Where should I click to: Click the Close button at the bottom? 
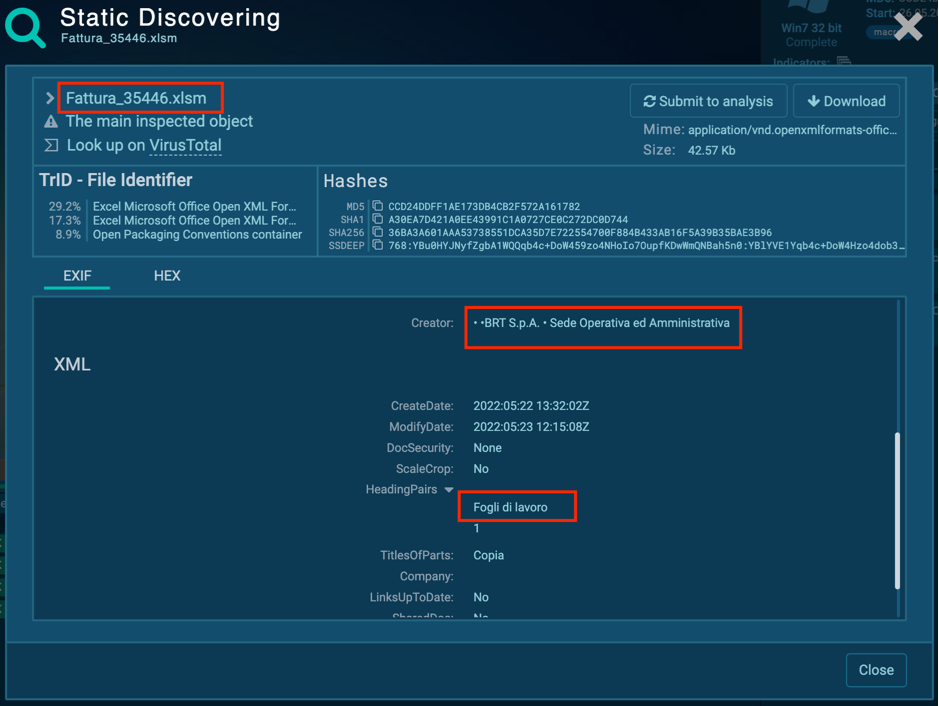pyautogui.click(x=876, y=670)
